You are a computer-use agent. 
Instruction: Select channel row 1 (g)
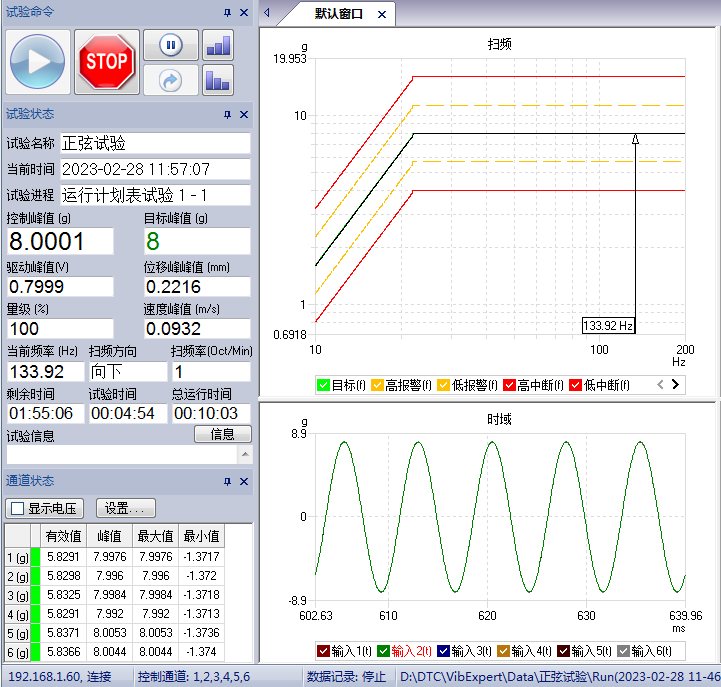tap(17, 557)
